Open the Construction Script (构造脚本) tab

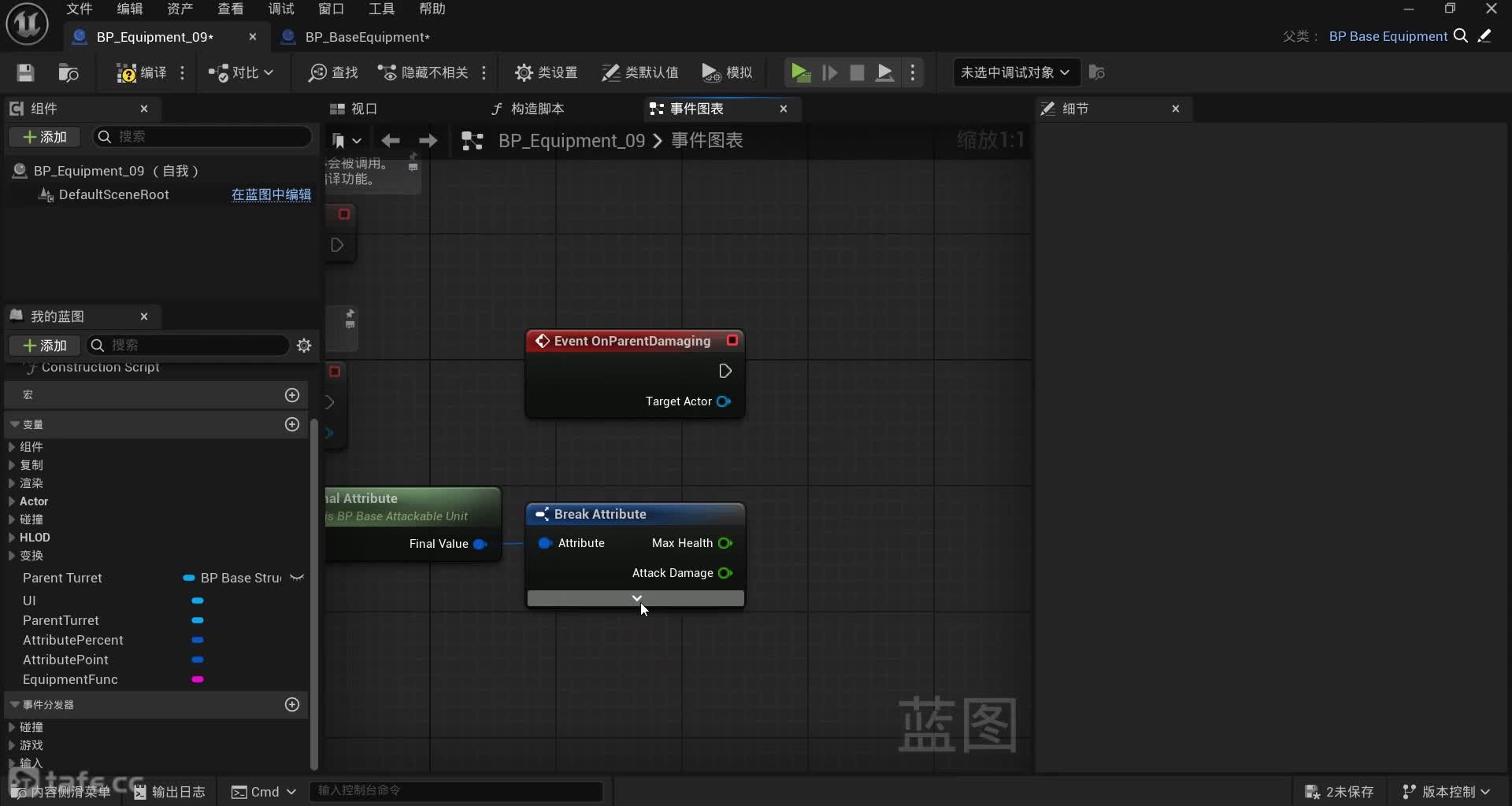pos(528,109)
